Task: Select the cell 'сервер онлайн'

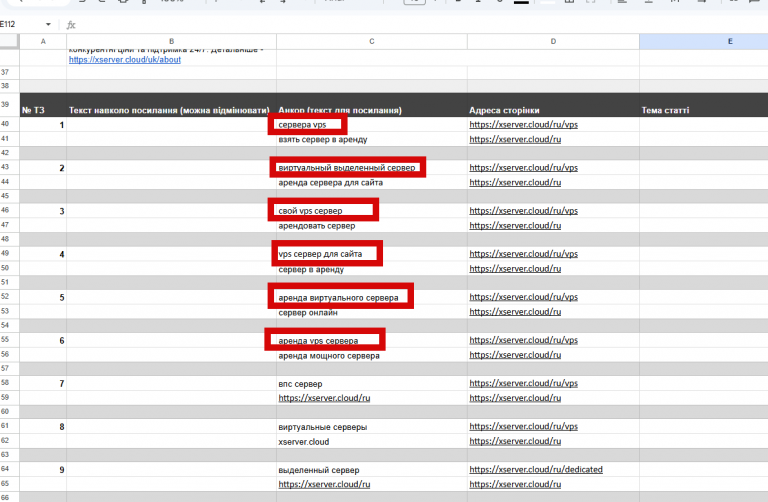Action: coord(372,312)
